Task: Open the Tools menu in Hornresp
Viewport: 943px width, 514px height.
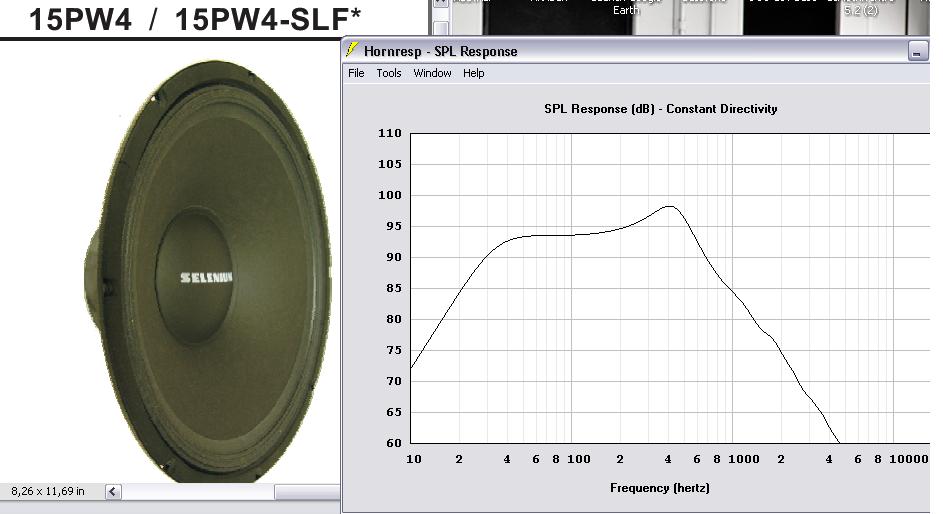Action: click(389, 73)
